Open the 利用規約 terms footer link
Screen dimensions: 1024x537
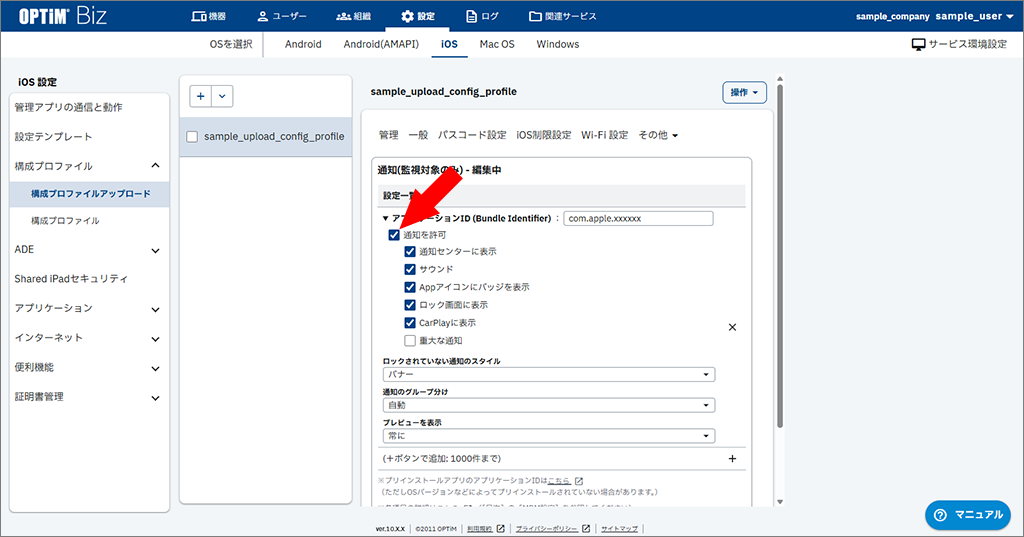pyautogui.click(x=480, y=529)
